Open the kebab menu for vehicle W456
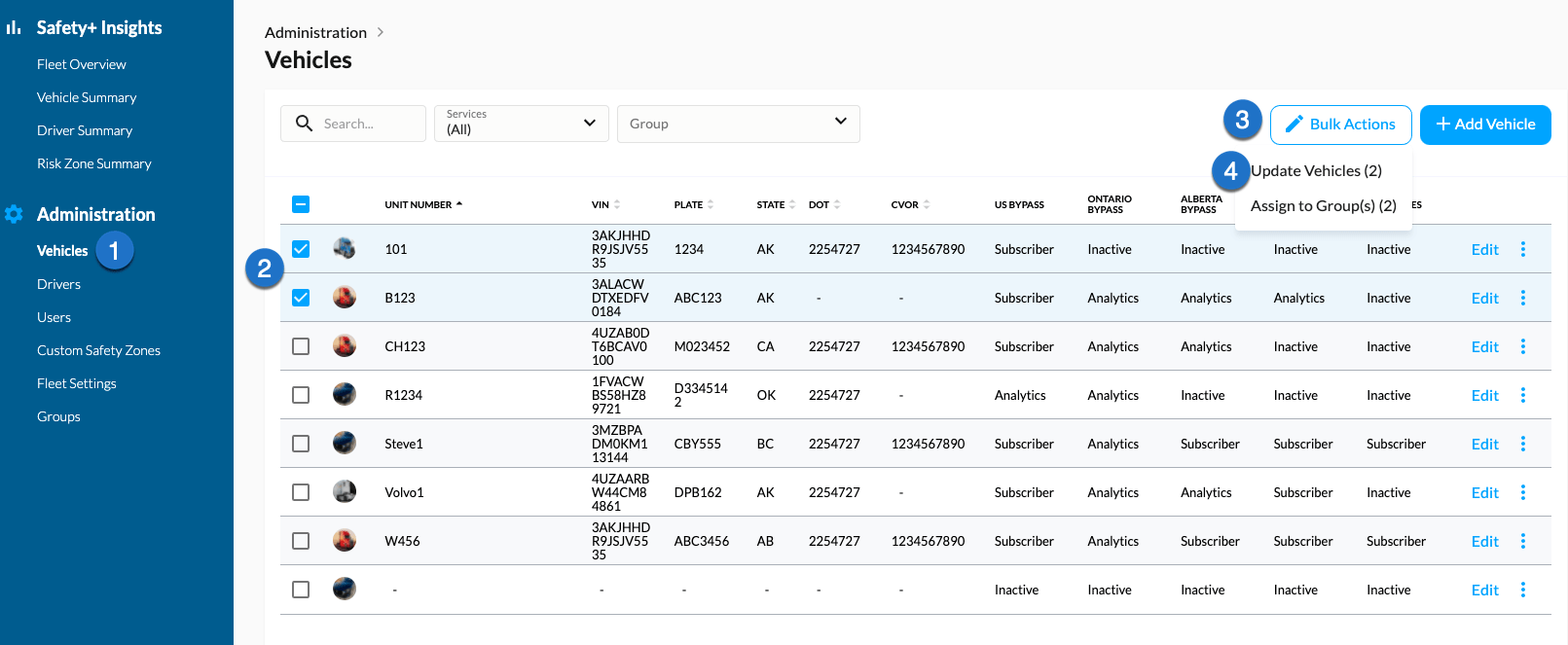This screenshot has width=1568, height=645. tap(1523, 541)
